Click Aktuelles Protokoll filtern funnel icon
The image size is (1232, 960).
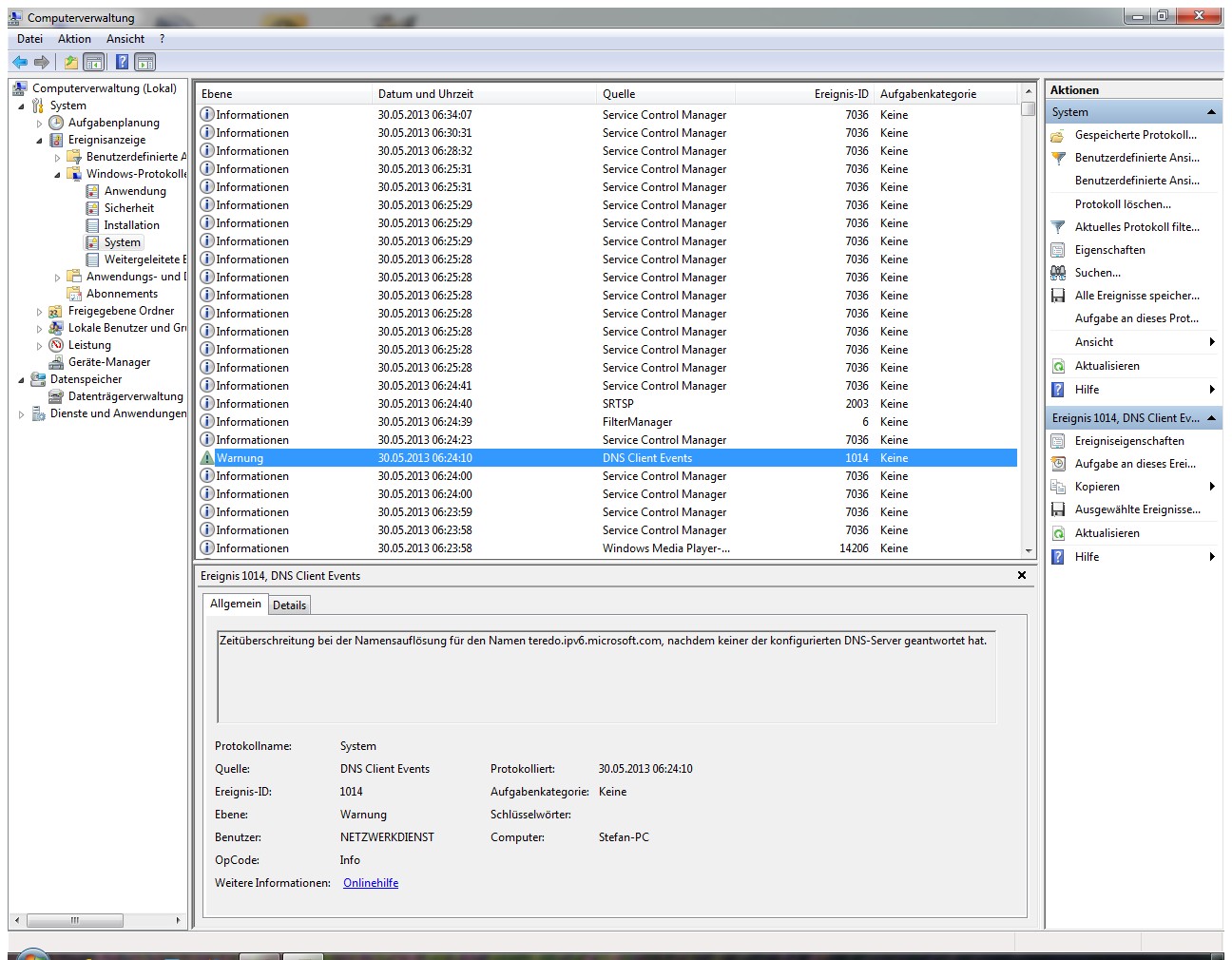(x=1058, y=227)
